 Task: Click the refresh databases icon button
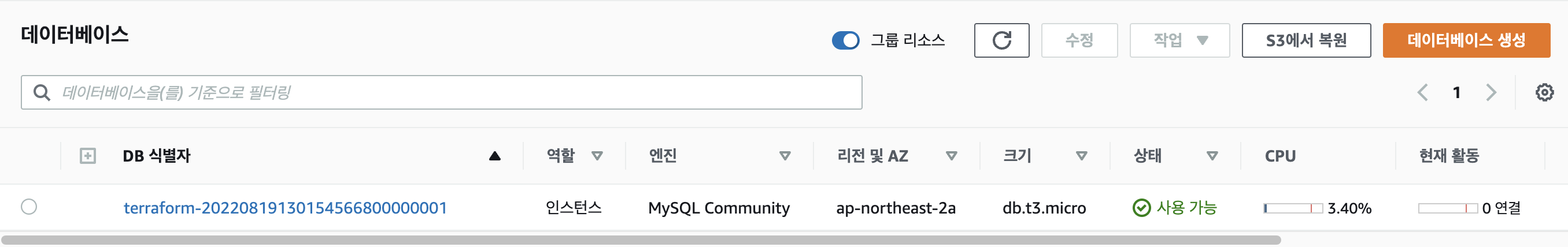1001,40
